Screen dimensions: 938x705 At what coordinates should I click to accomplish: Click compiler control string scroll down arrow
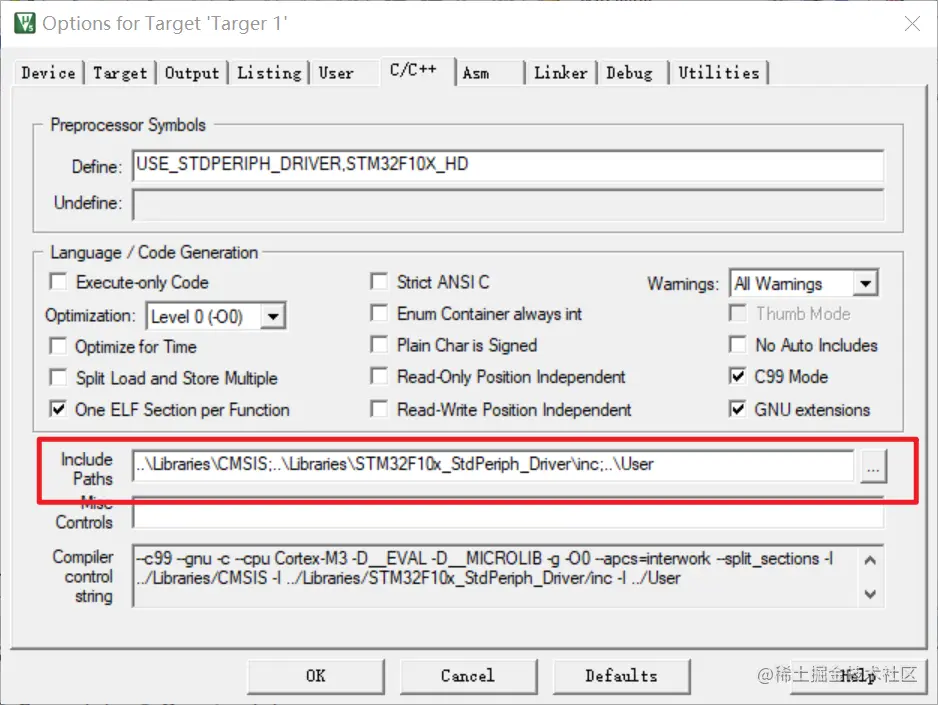(x=870, y=594)
